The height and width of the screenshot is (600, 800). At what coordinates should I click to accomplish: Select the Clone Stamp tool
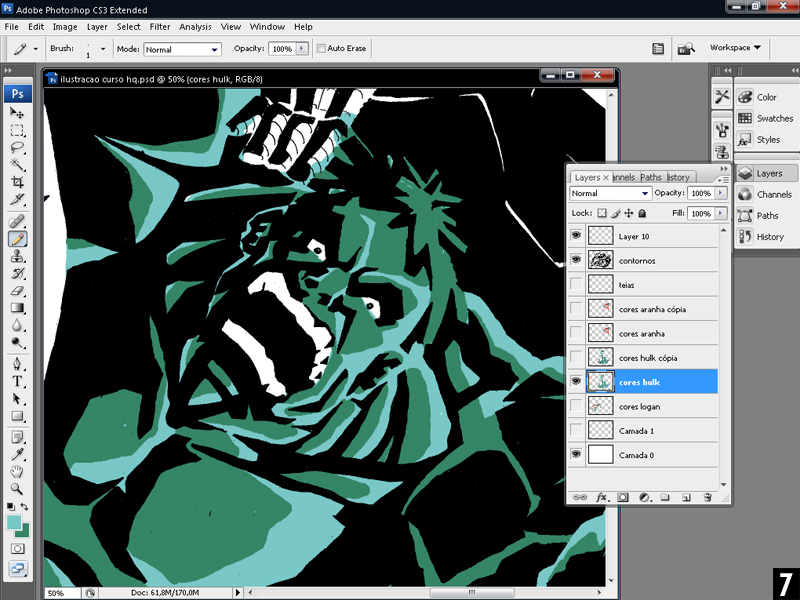tap(17, 257)
